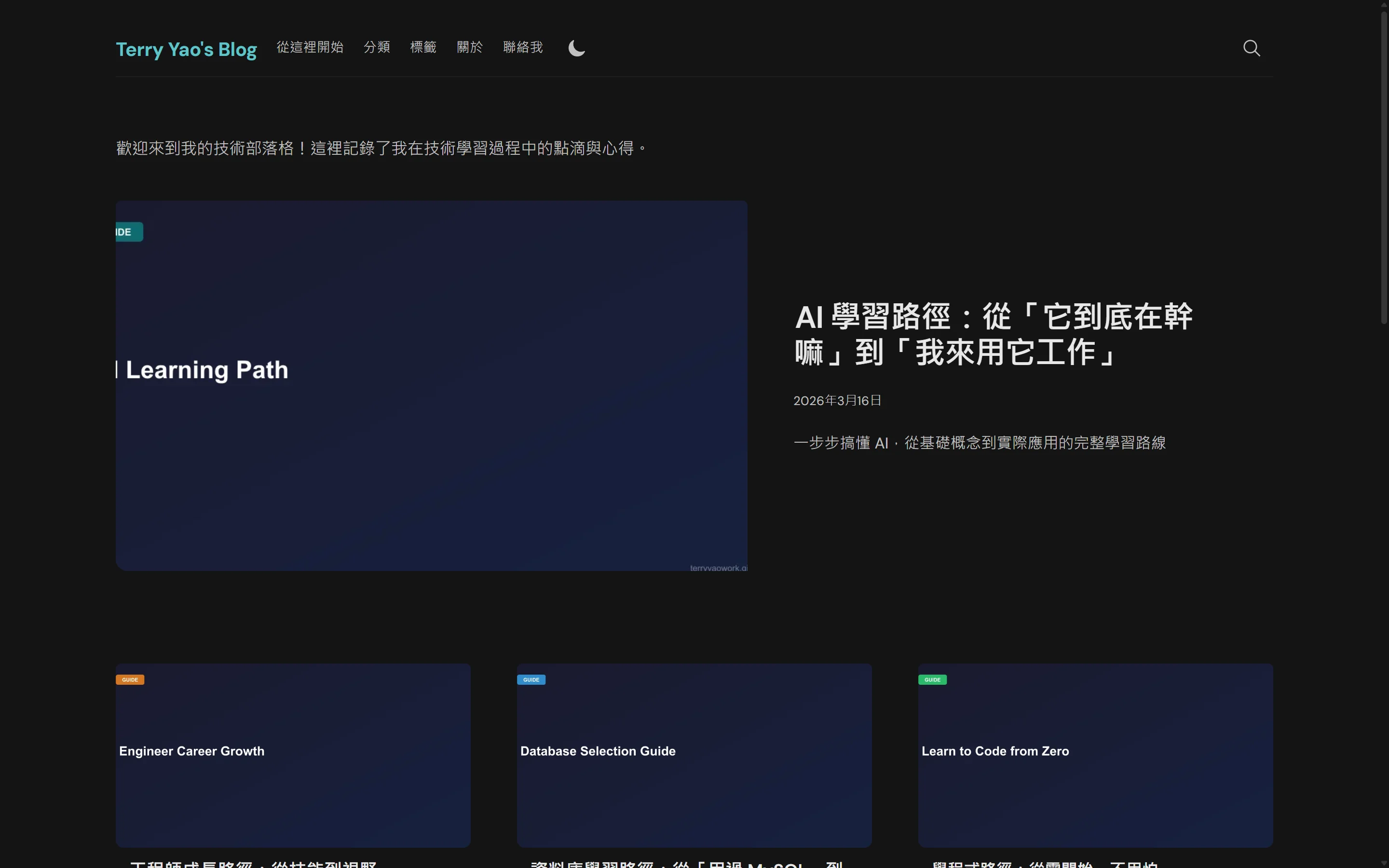Click the AI Learning Path cover image
This screenshot has width=1389, height=868.
pyautogui.click(x=431, y=385)
